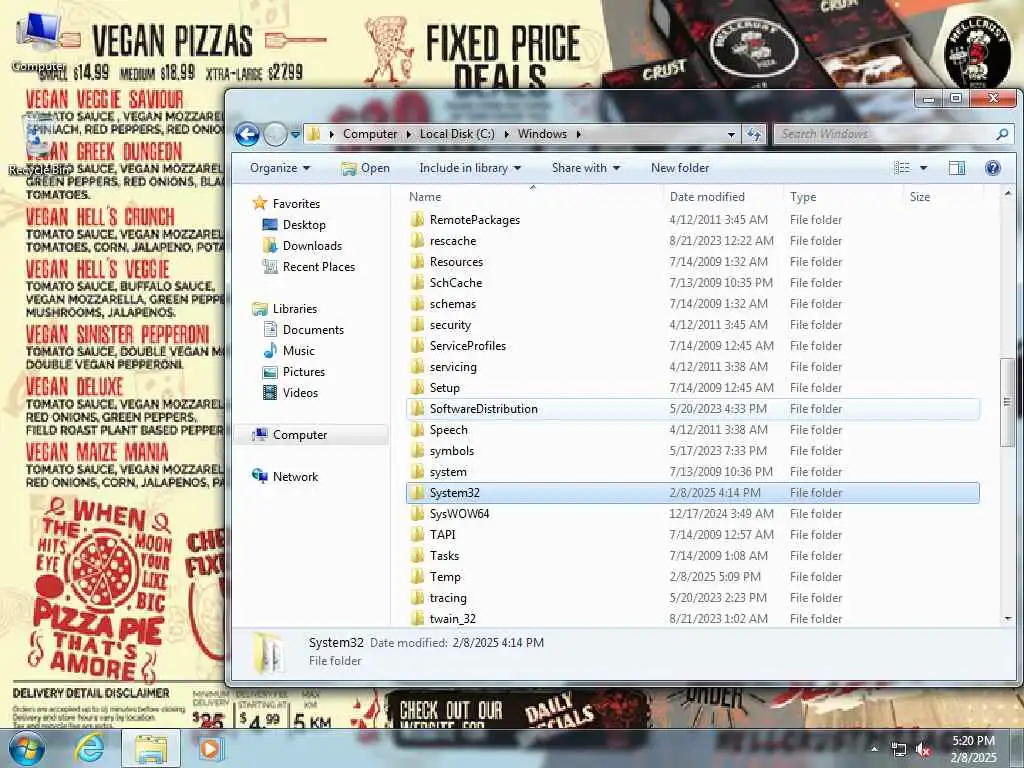Click the muted volume tray icon
This screenshot has height=768, width=1024.
(x=923, y=750)
